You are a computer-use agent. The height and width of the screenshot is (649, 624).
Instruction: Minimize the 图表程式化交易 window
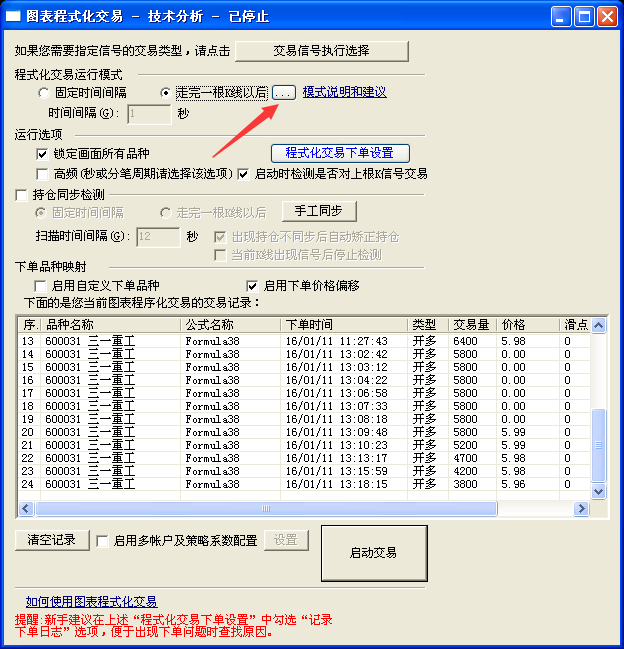pyautogui.click(x=561, y=17)
